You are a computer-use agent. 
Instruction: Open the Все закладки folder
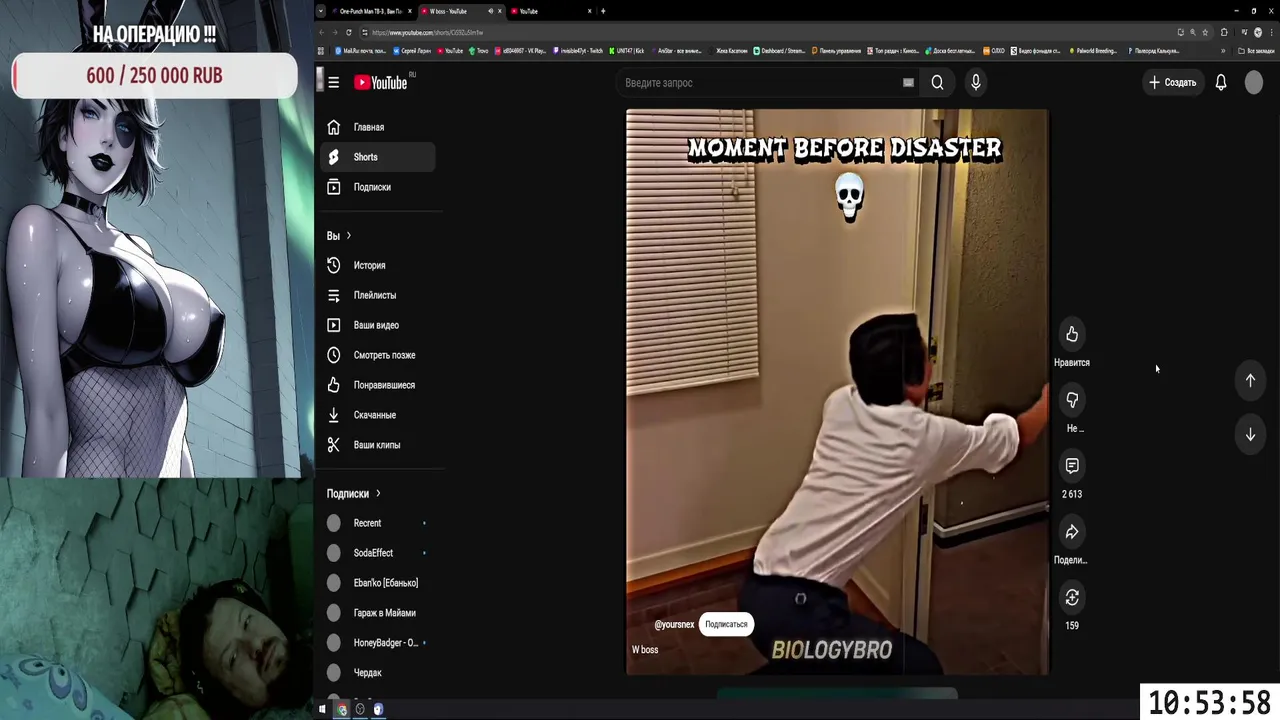[x=1257, y=51]
